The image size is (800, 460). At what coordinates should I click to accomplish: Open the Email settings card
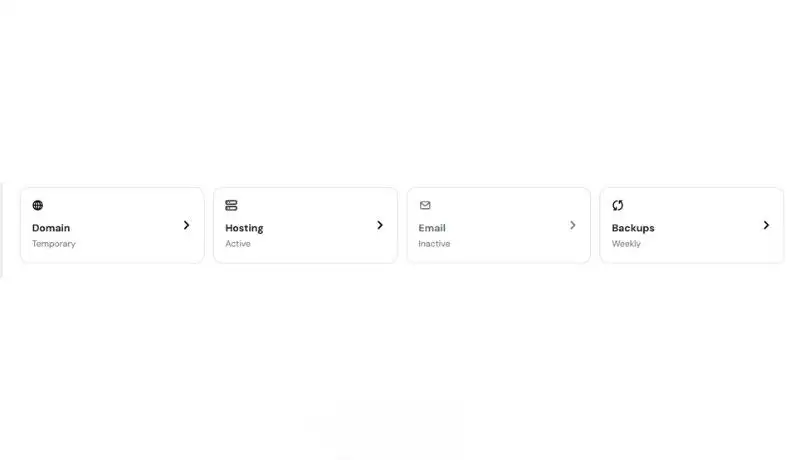(498, 225)
